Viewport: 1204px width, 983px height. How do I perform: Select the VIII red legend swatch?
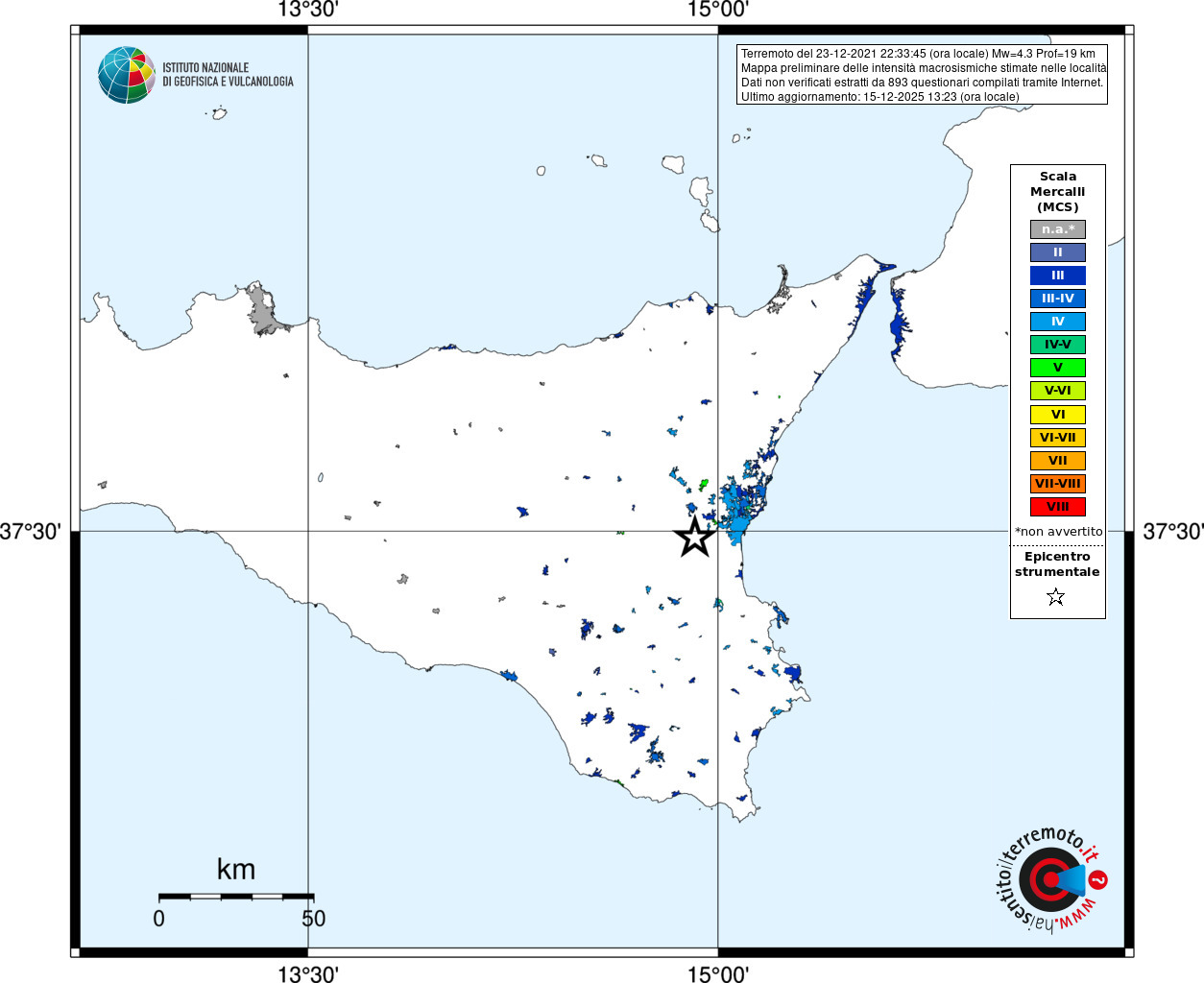1058,507
